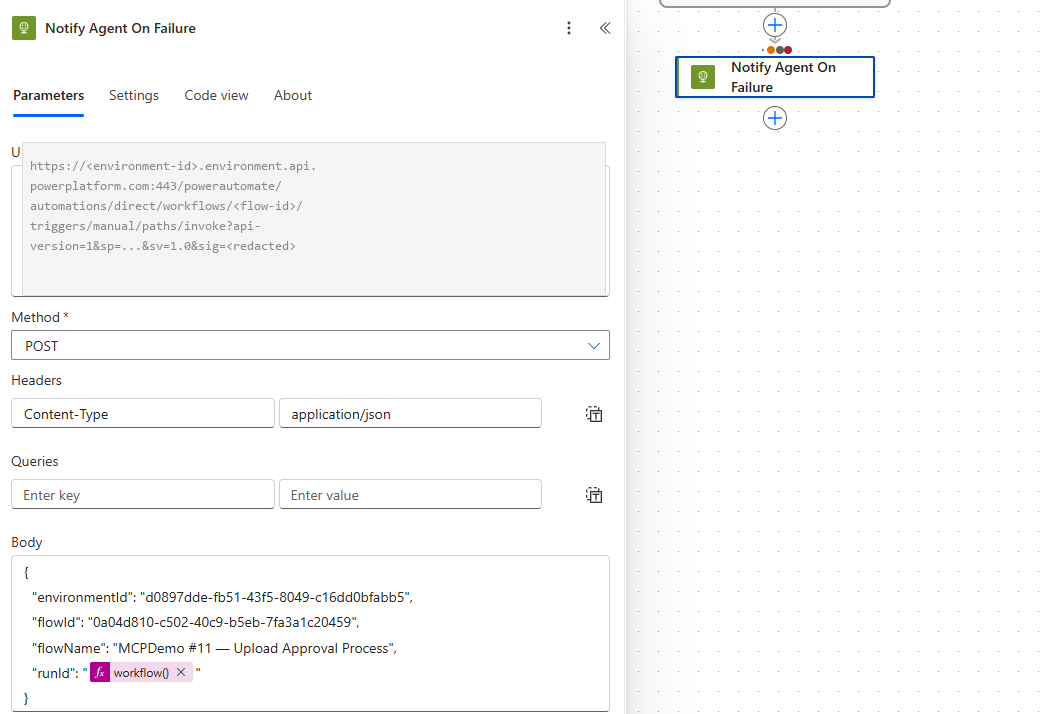This screenshot has height=714, width=1045.
Task: Open the three-dot more actions menu
Action: pos(569,28)
